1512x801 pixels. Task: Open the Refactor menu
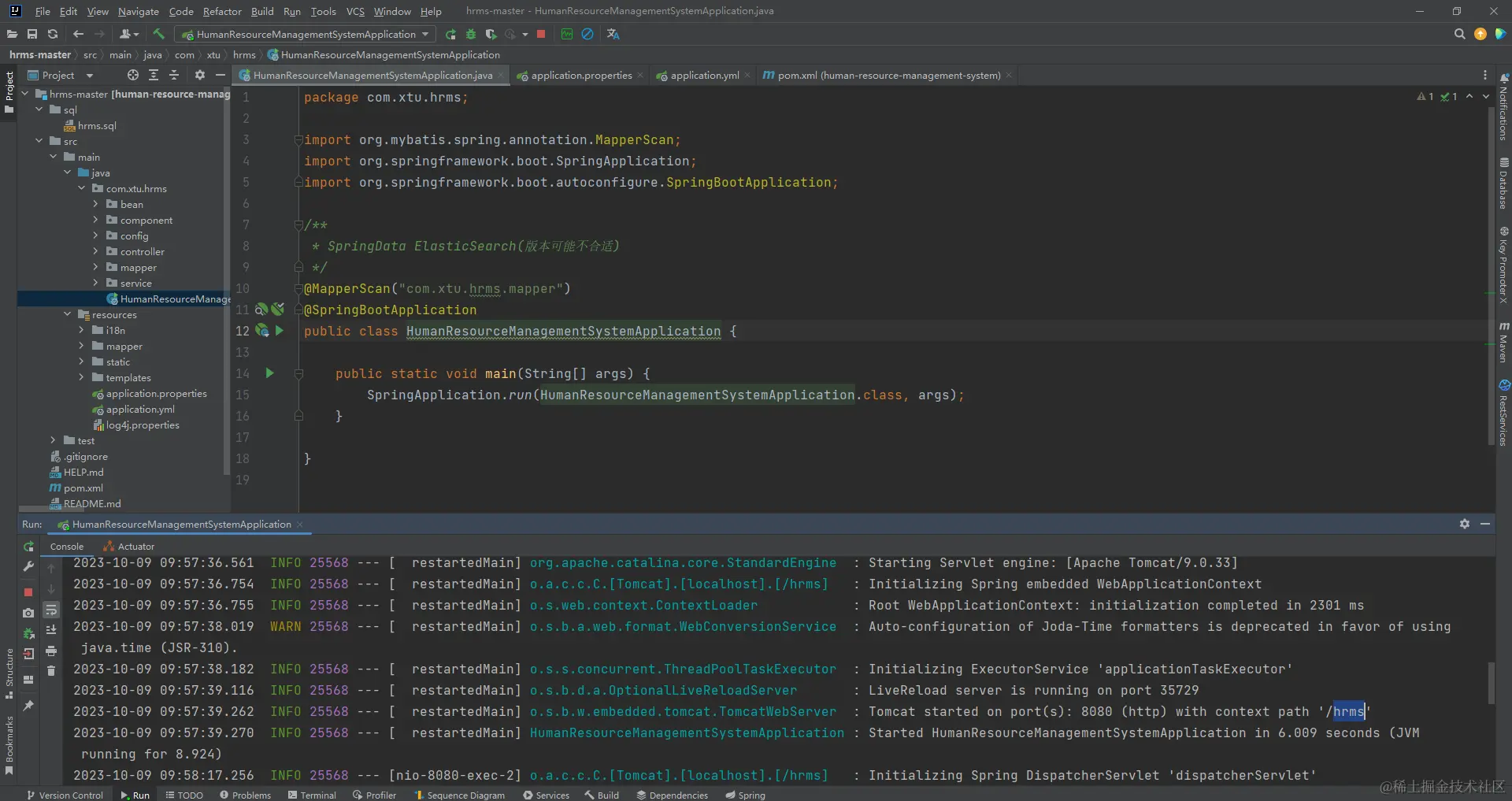tap(222, 11)
